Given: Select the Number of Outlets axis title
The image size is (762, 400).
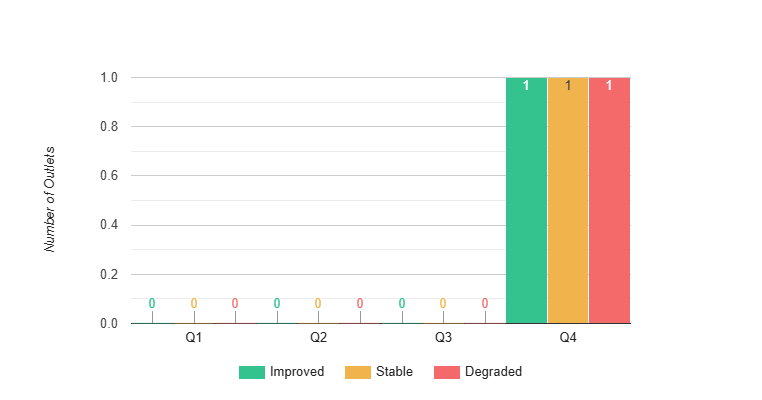Looking at the screenshot, I should click(x=50, y=198).
